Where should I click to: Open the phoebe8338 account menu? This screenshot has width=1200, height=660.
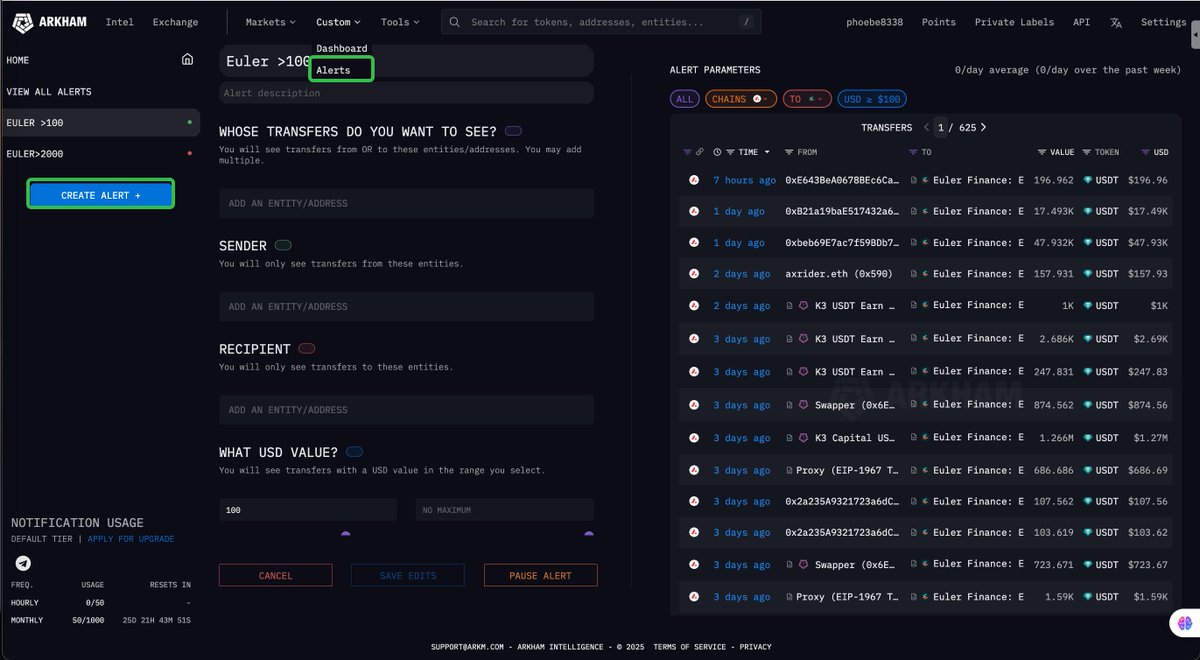click(874, 22)
